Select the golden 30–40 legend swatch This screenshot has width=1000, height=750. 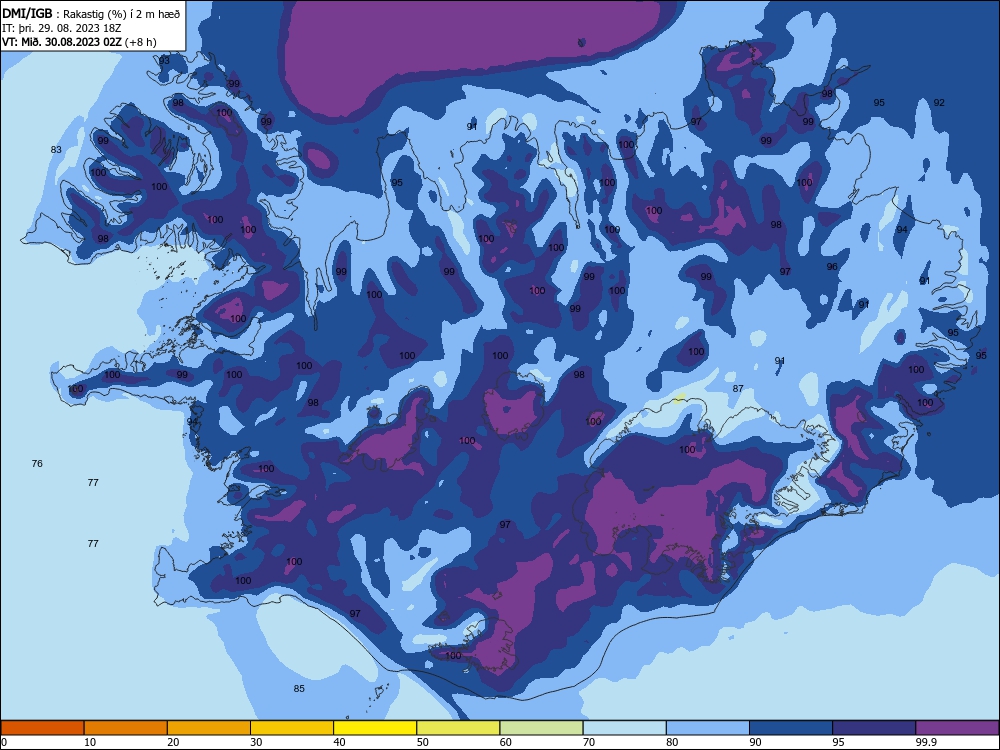292,728
